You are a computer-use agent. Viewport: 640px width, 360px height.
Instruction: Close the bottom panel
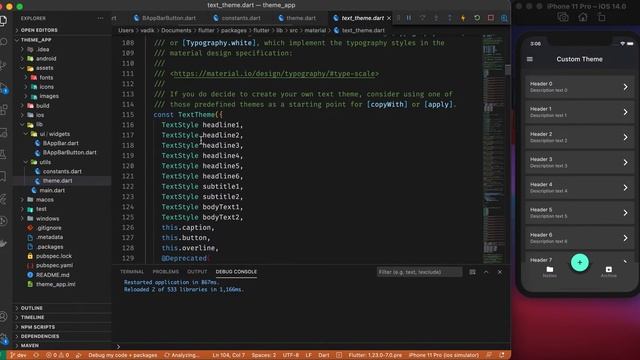click(x=500, y=272)
